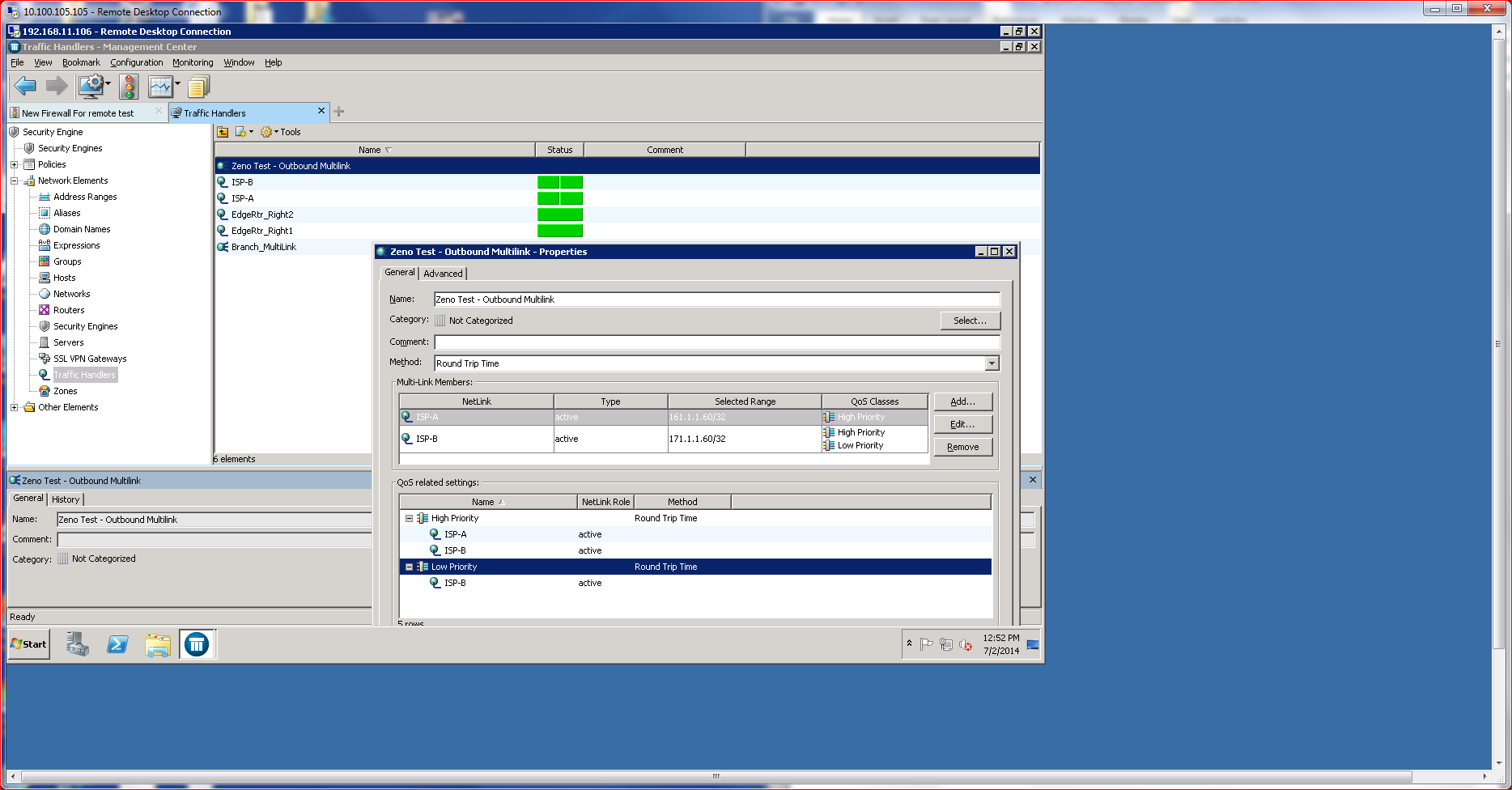Click the Comment field in Properties dialog

[x=716, y=342]
